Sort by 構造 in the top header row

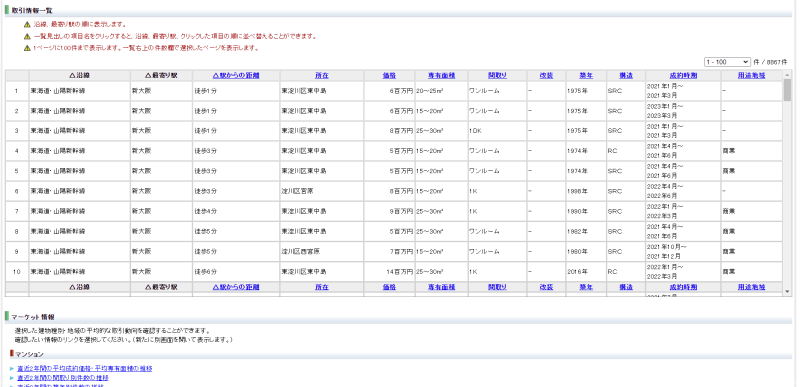(626, 75)
